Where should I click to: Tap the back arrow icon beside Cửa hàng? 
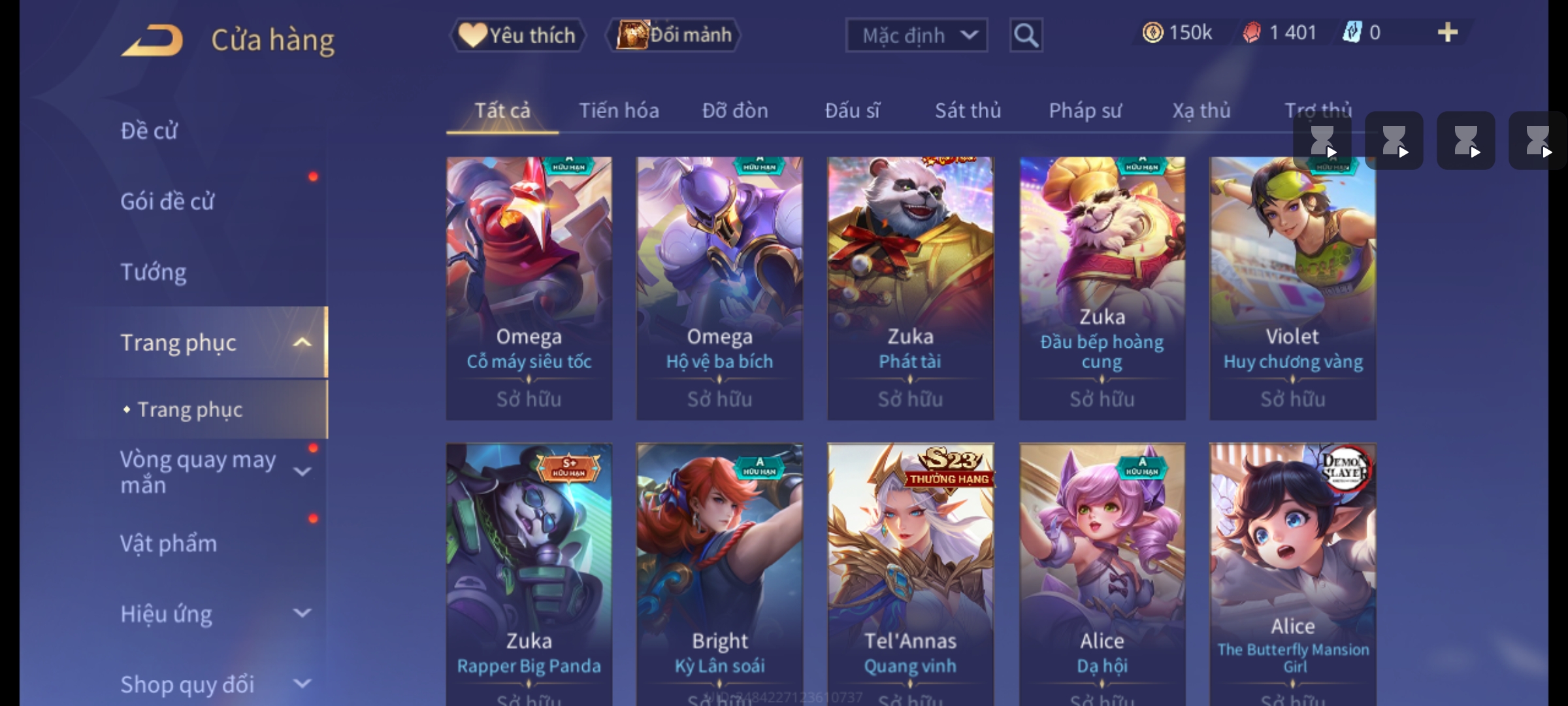point(152,41)
